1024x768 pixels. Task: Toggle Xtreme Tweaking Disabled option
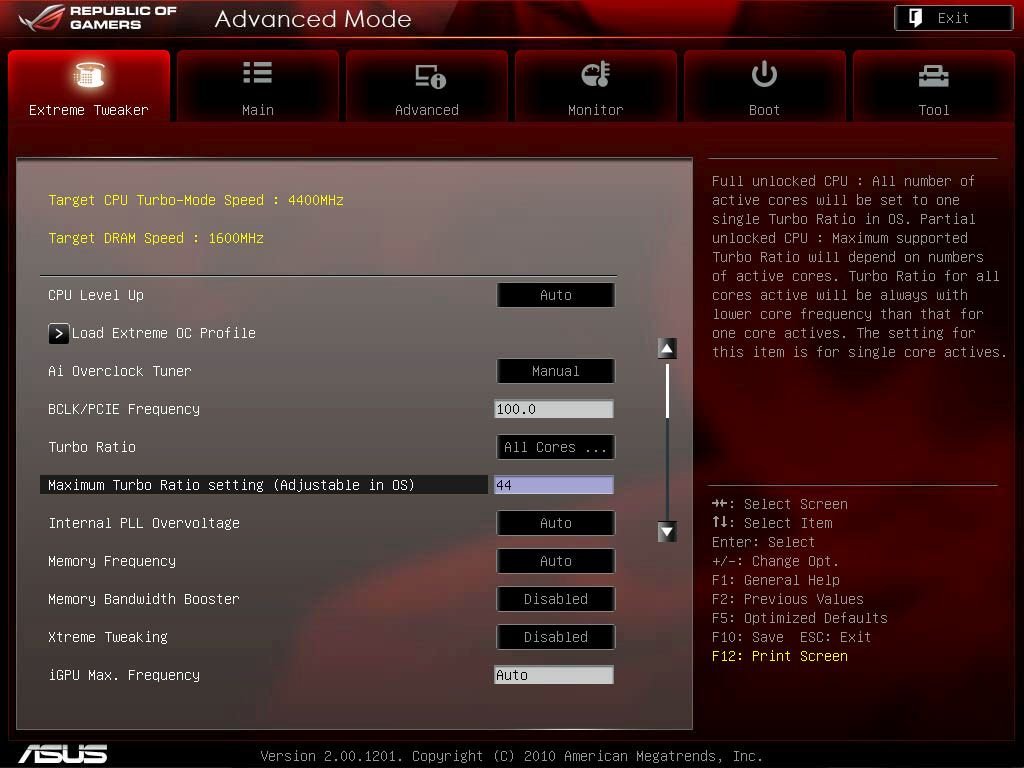click(x=556, y=637)
